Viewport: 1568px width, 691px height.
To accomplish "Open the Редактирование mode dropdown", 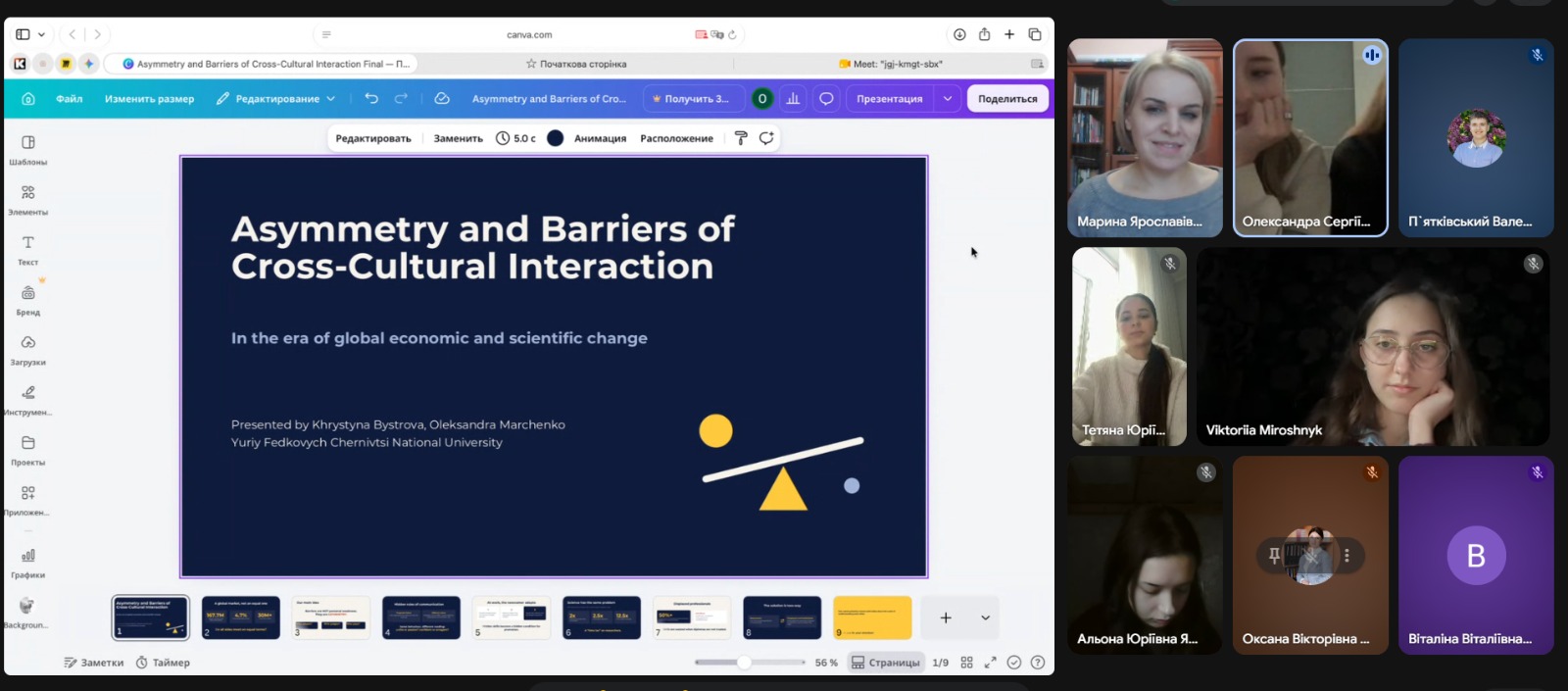I will (275, 98).
